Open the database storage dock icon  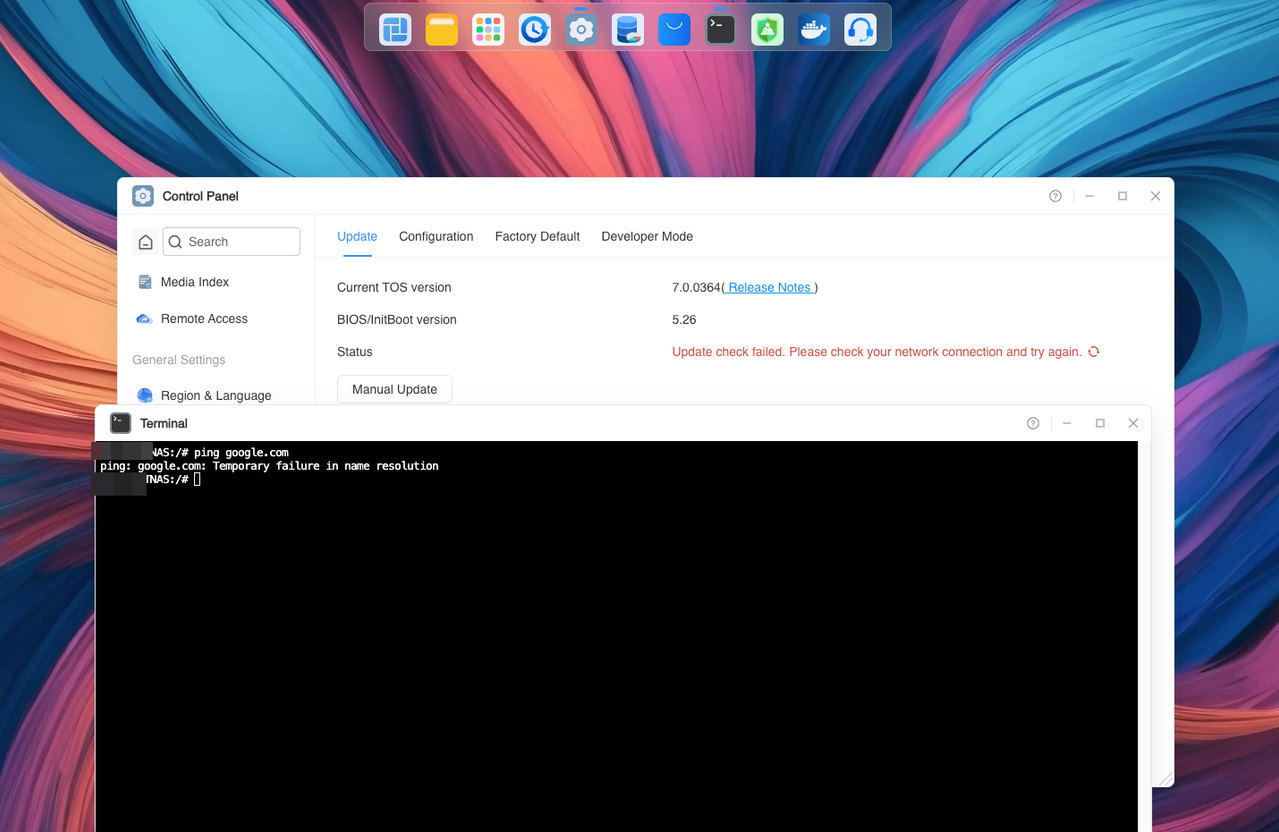coord(628,30)
